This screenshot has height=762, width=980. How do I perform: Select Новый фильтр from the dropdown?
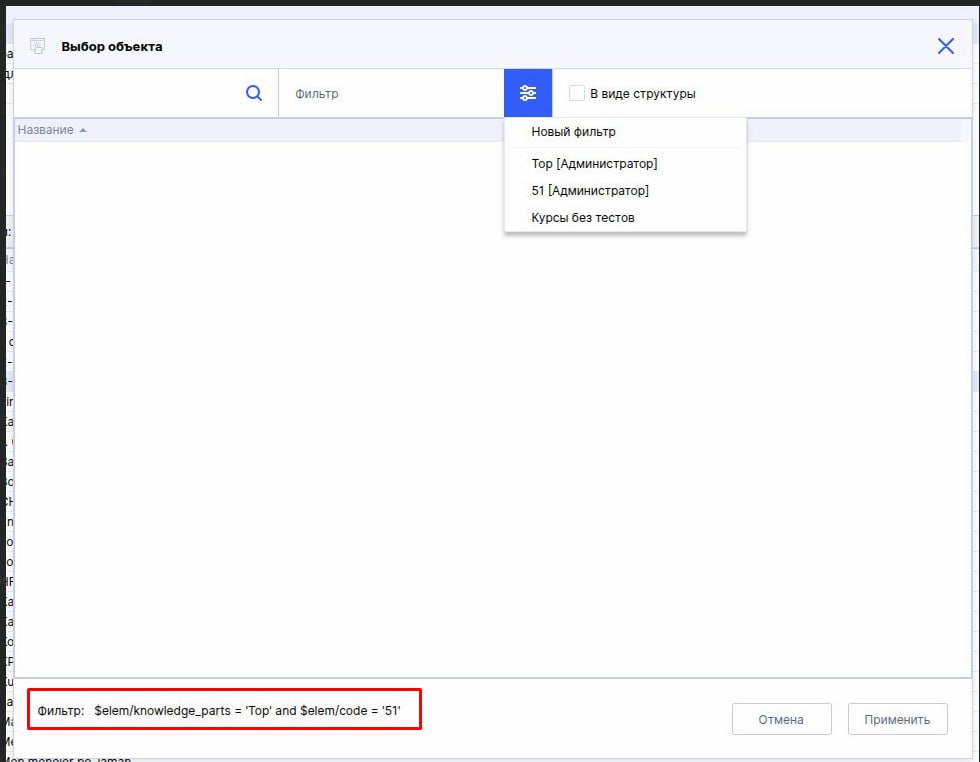point(573,132)
